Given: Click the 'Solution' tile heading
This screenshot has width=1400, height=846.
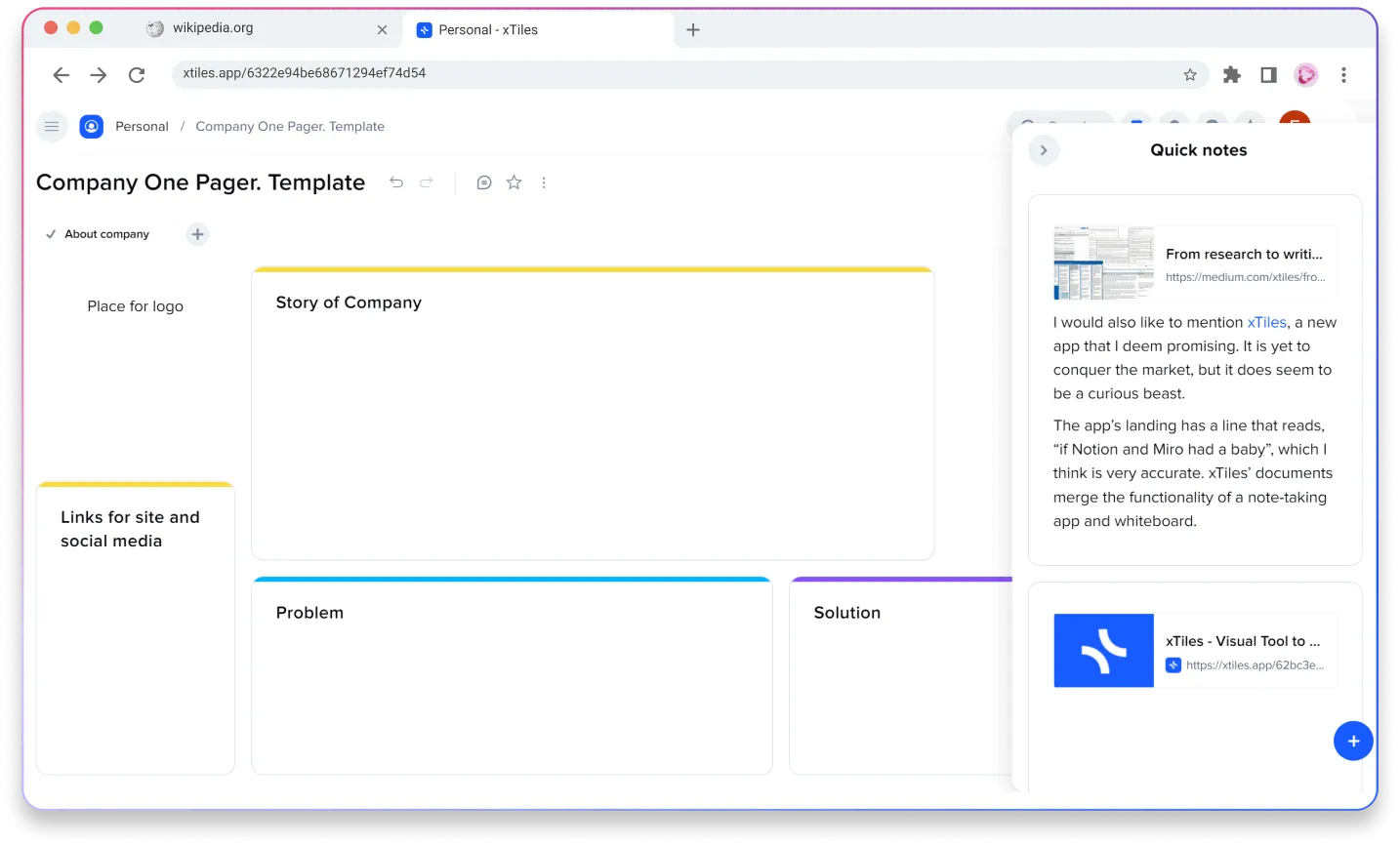Looking at the screenshot, I should pyautogui.click(x=847, y=613).
